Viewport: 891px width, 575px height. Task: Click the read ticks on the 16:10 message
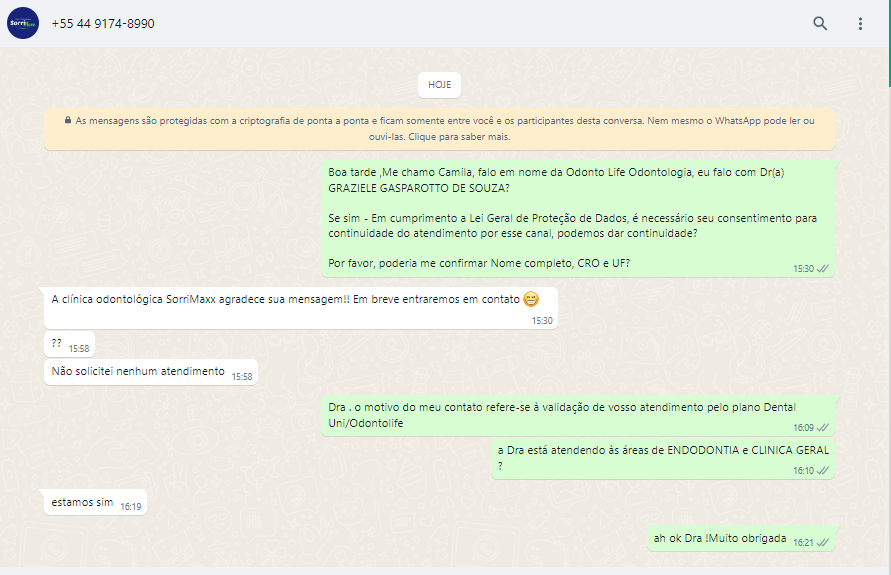pyautogui.click(x=823, y=471)
